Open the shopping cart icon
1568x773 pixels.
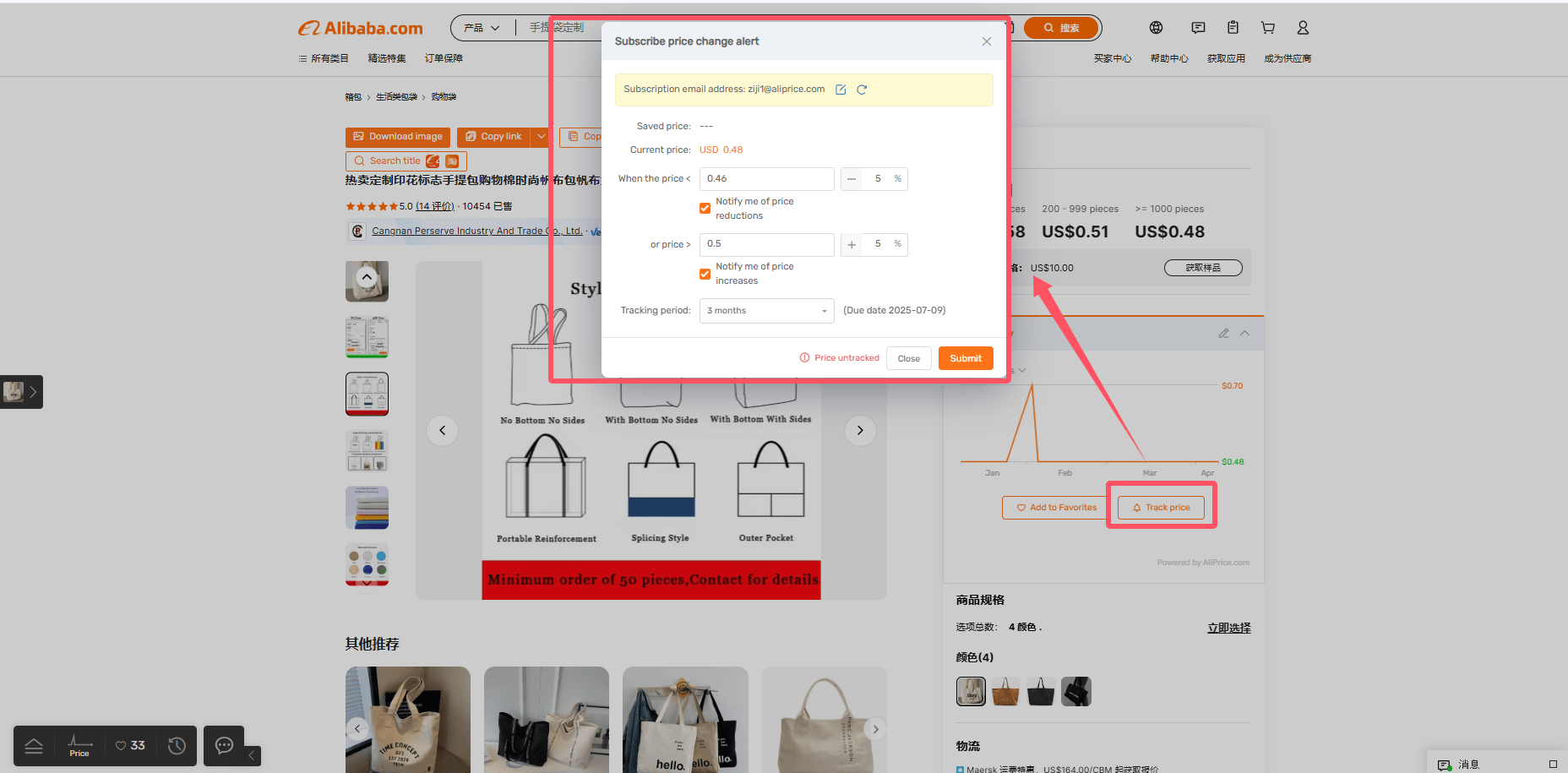tap(1268, 28)
